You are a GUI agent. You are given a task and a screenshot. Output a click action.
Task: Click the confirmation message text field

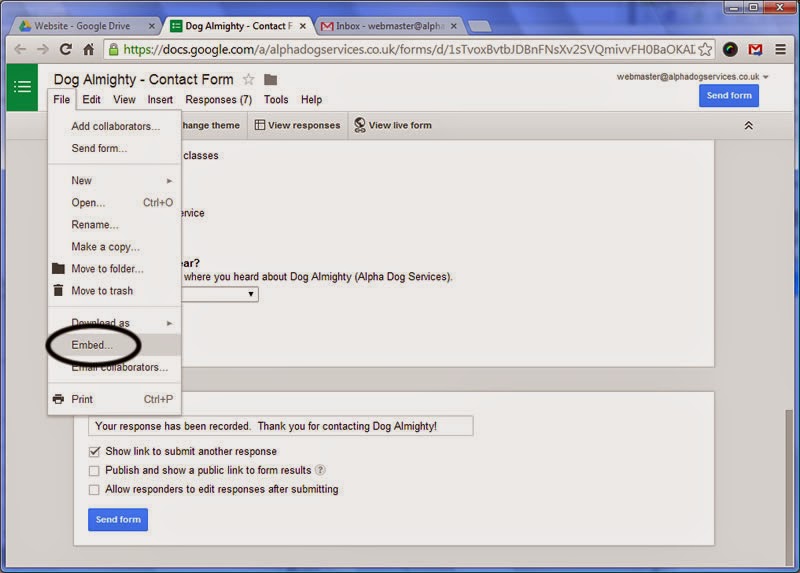(x=281, y=426)
